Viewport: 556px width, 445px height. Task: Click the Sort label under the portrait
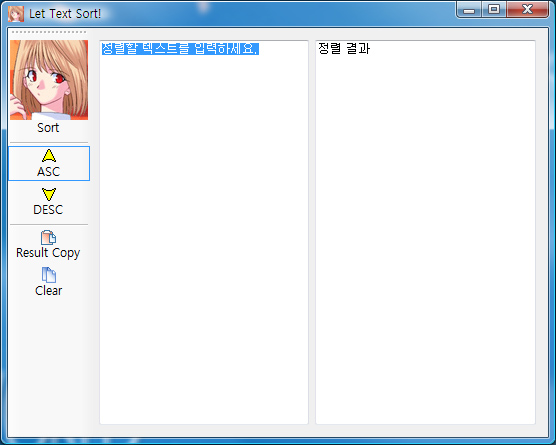pyautogui.click(x=48, y=128)
